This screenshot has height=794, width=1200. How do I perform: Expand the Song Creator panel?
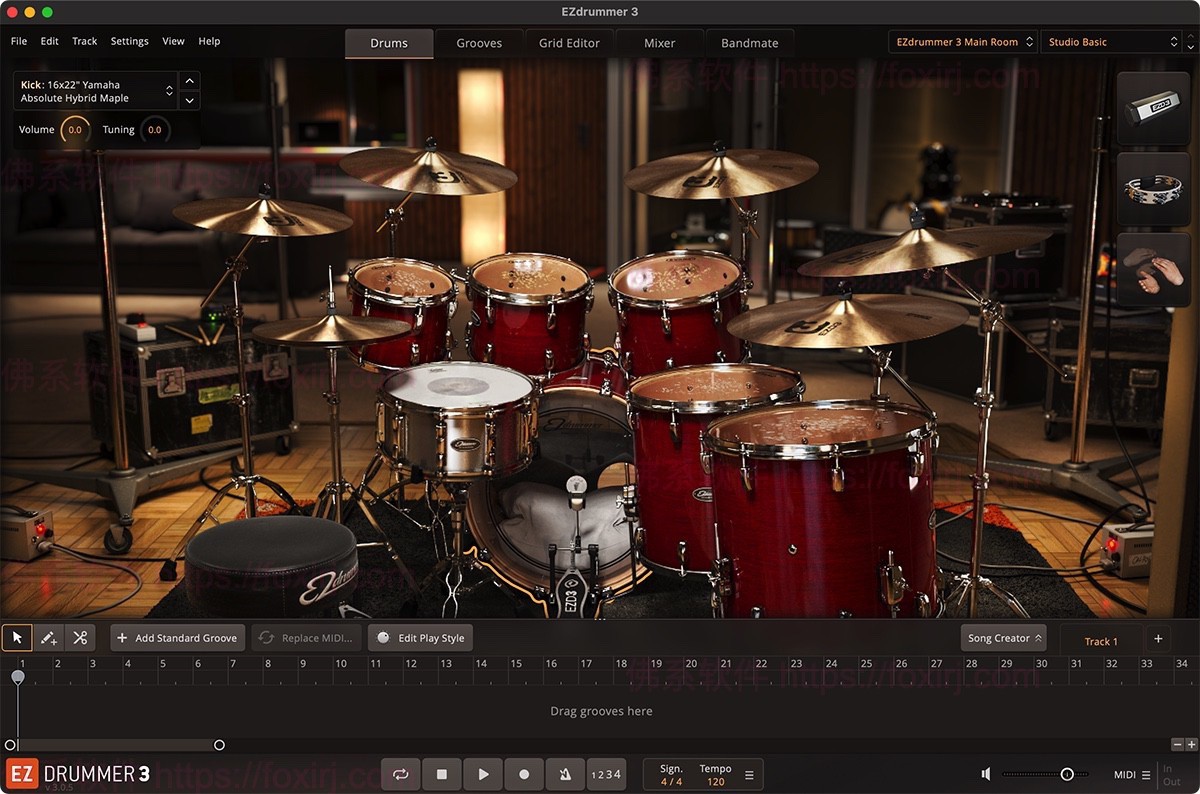pyautogui.click(x=1003, y=637)
